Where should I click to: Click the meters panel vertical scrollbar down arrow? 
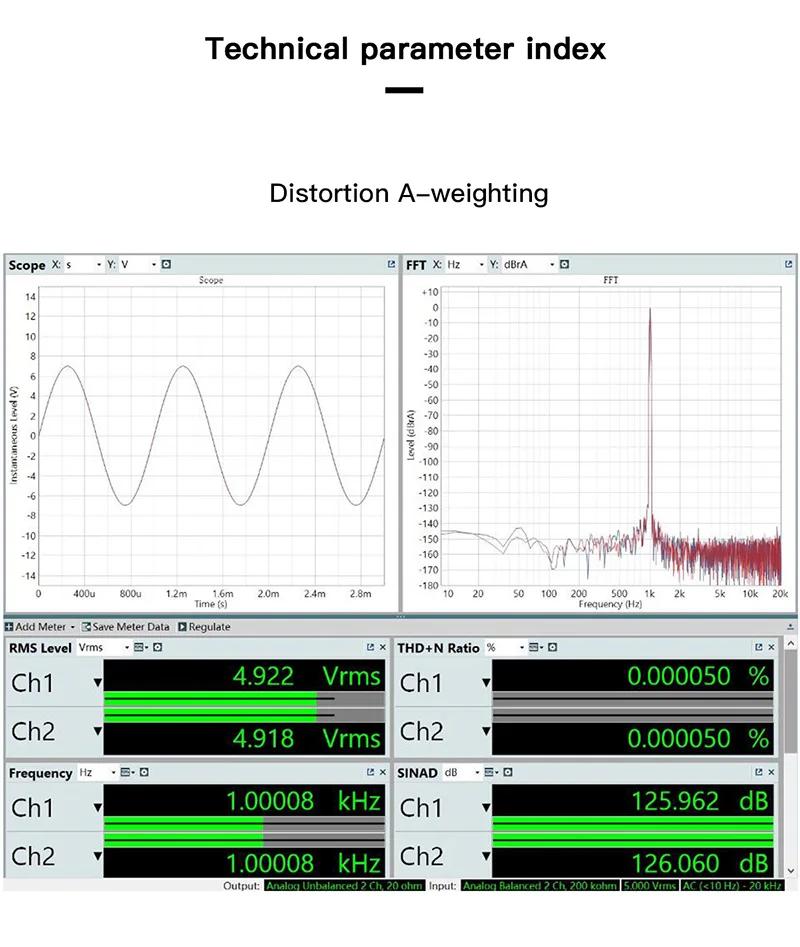[x=791, y=871]
